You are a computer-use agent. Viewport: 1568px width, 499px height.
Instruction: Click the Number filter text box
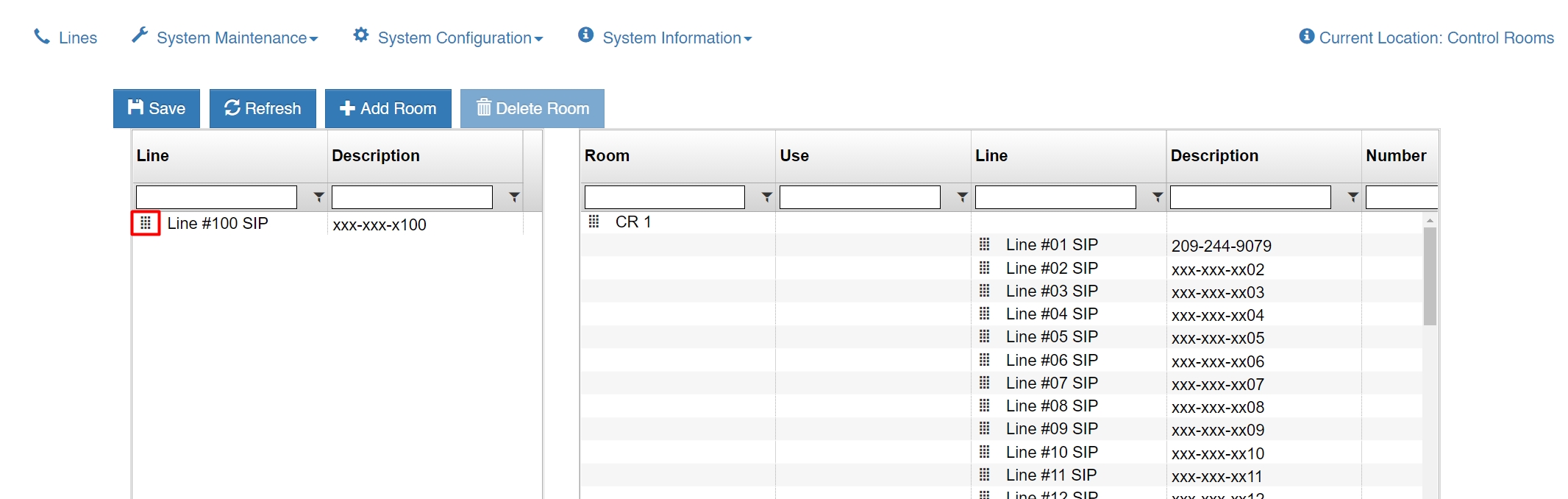click(1402, 197)
